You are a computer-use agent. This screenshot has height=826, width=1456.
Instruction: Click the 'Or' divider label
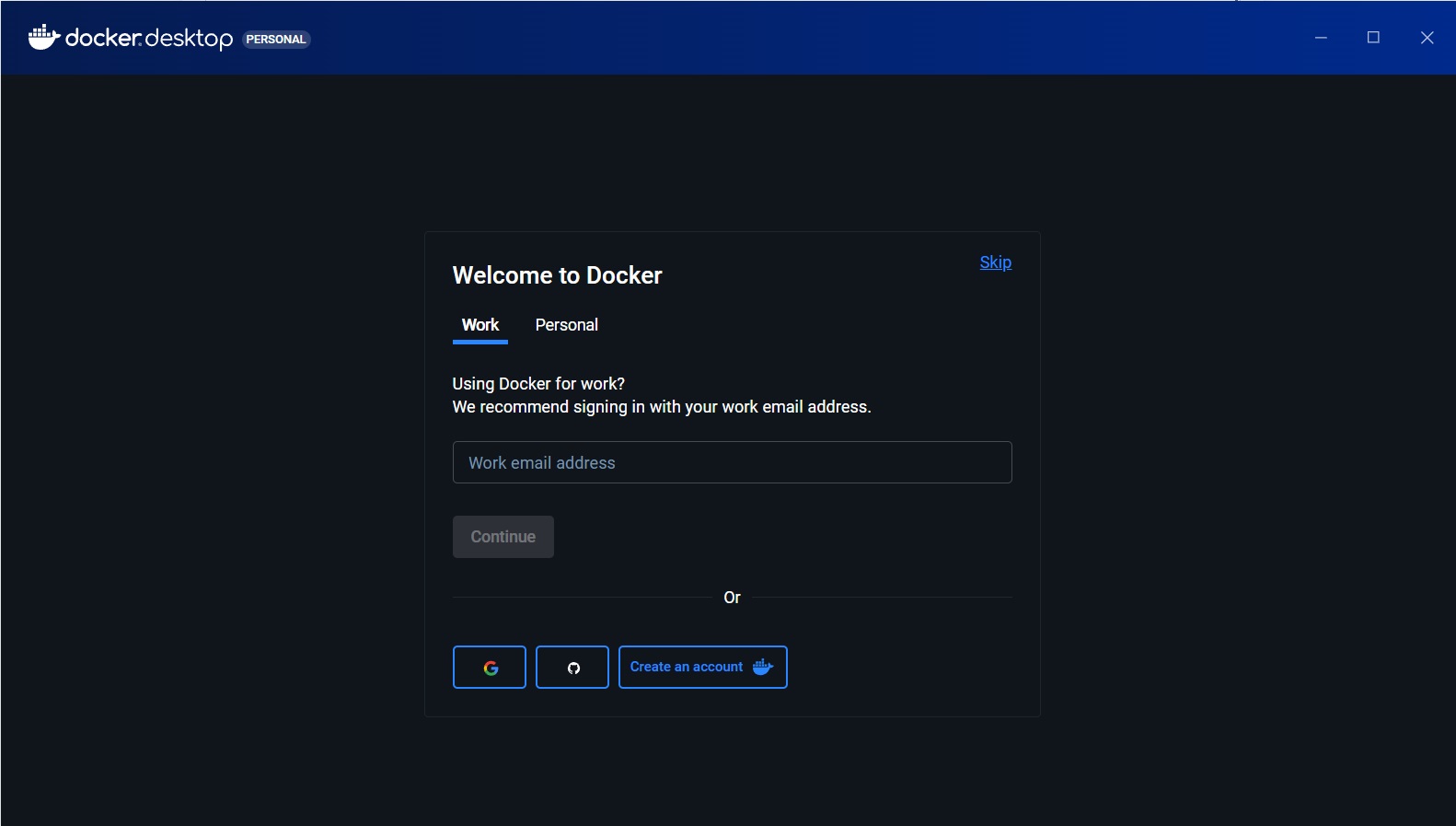pos(732,598)
